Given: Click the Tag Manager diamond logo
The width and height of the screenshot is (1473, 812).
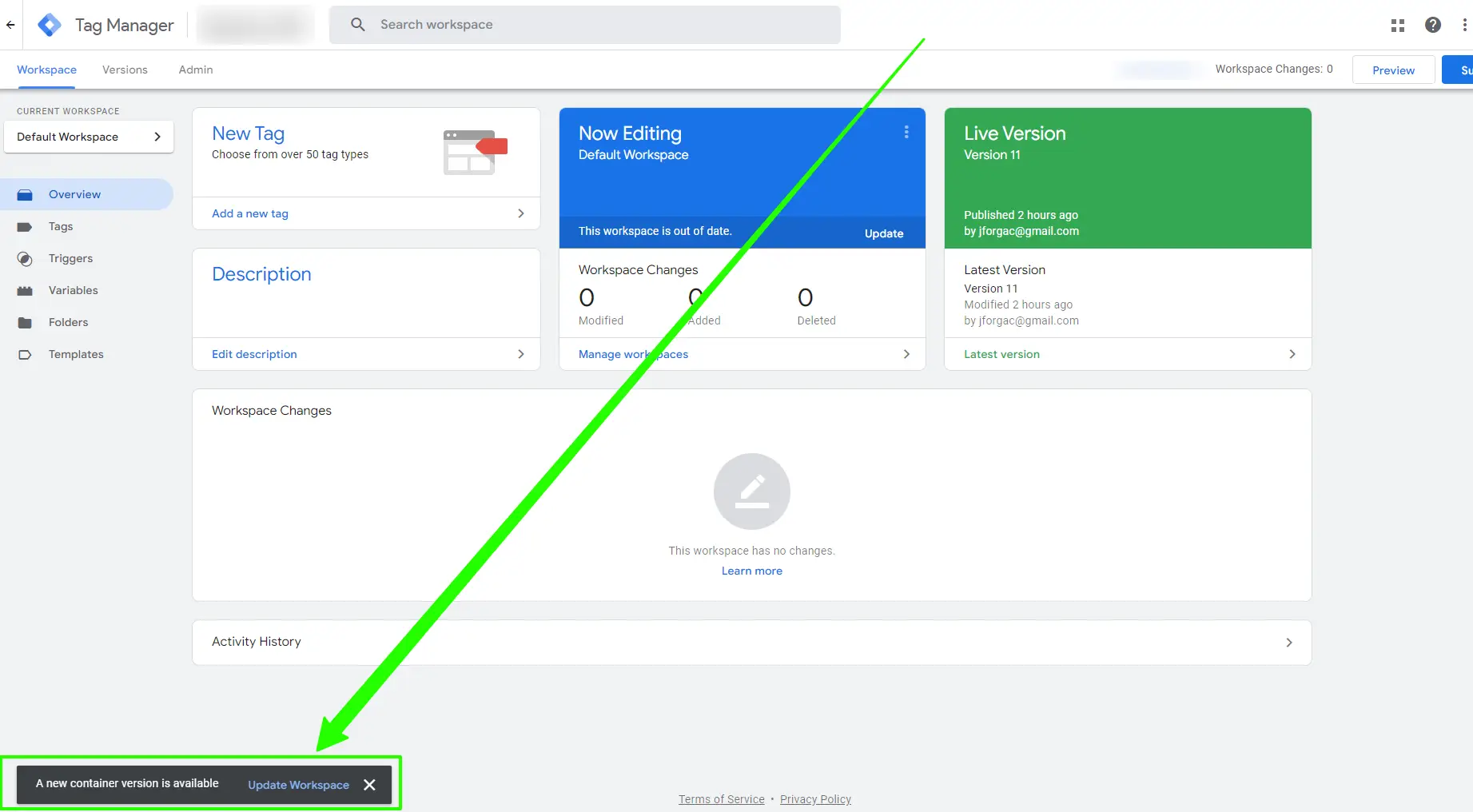Looking at the screenshot, I should (x=50, y=25).
